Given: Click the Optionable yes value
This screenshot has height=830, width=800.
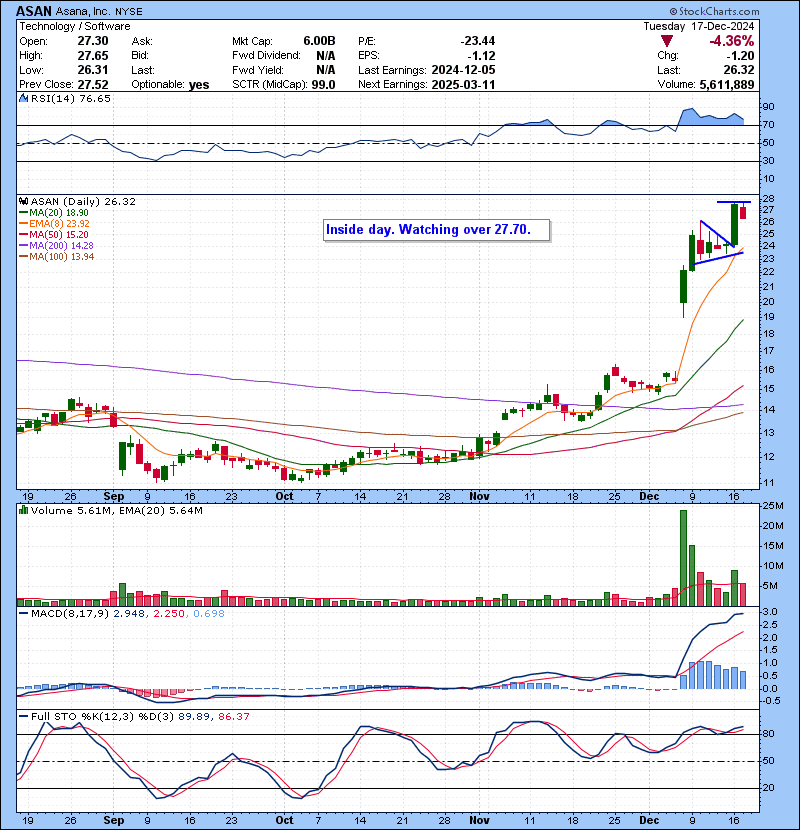Looking at the screenshot, I should pyautogui.click(x=199, y=85).
